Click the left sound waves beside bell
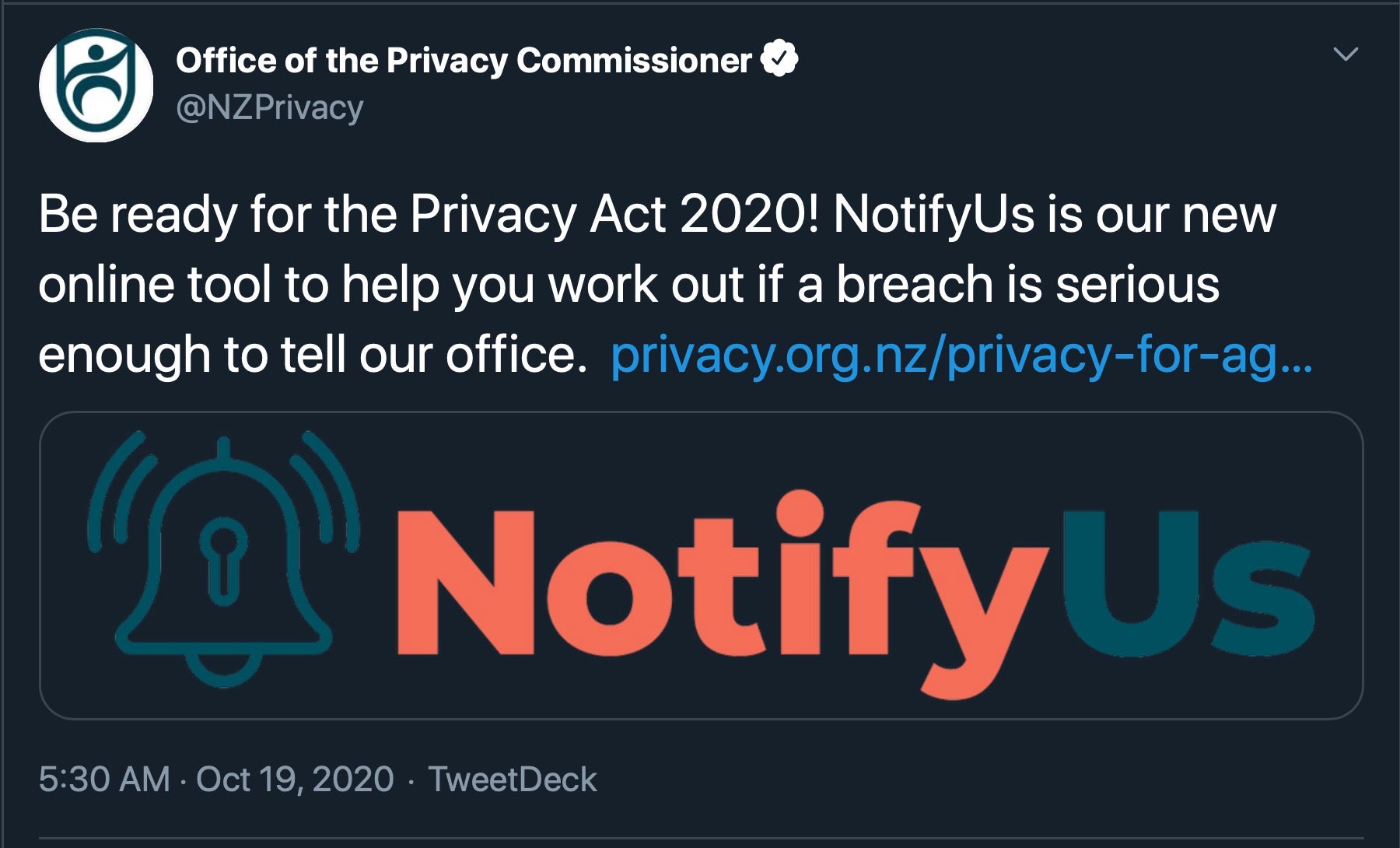Screen dimensions: 1400x848 pyautogui.click(x=115, y=490)
